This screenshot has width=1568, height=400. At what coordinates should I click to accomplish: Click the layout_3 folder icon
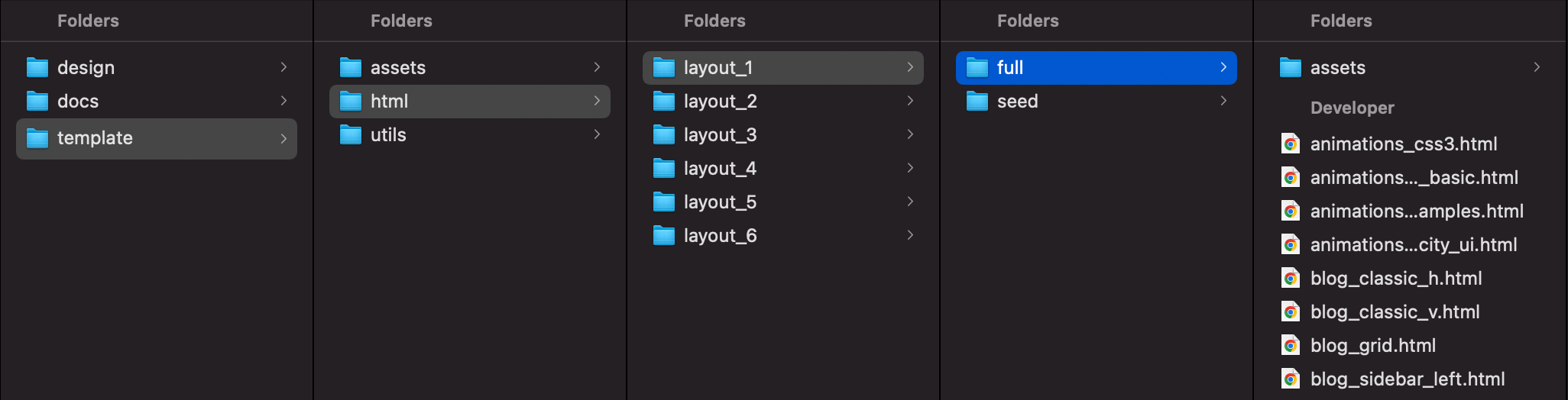point(663,135)
